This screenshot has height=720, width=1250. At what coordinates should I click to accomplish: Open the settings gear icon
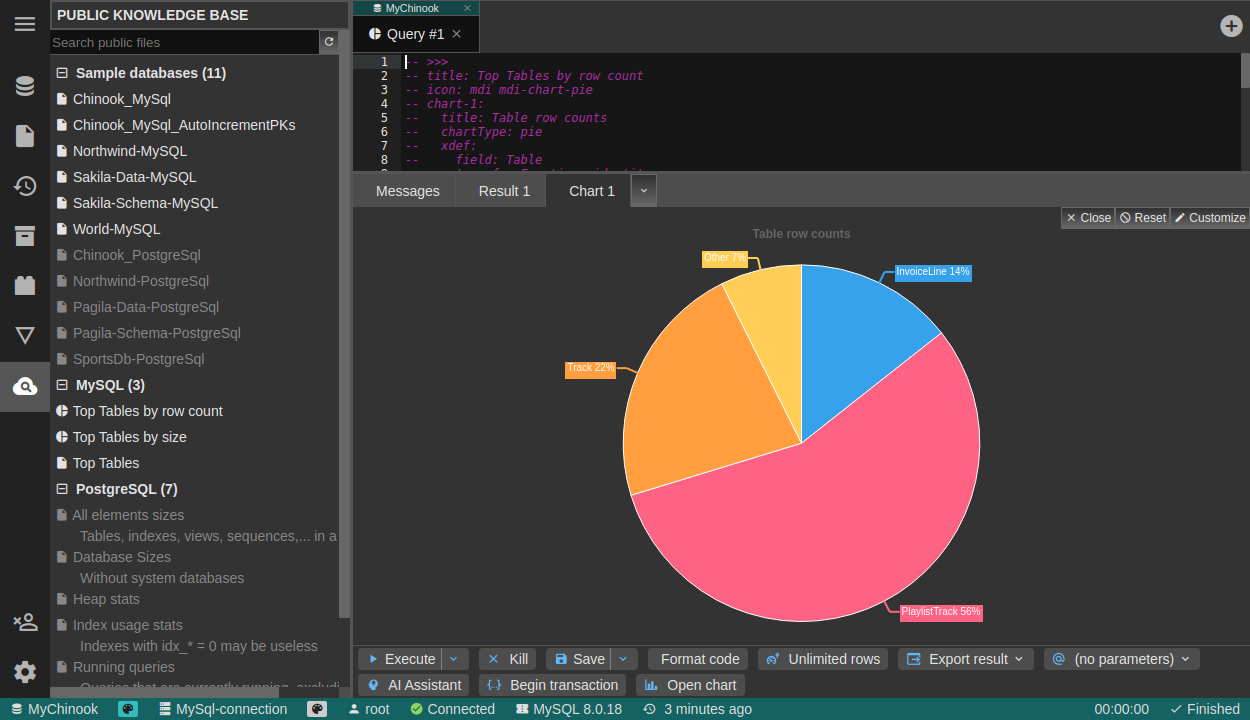point(25,671)
